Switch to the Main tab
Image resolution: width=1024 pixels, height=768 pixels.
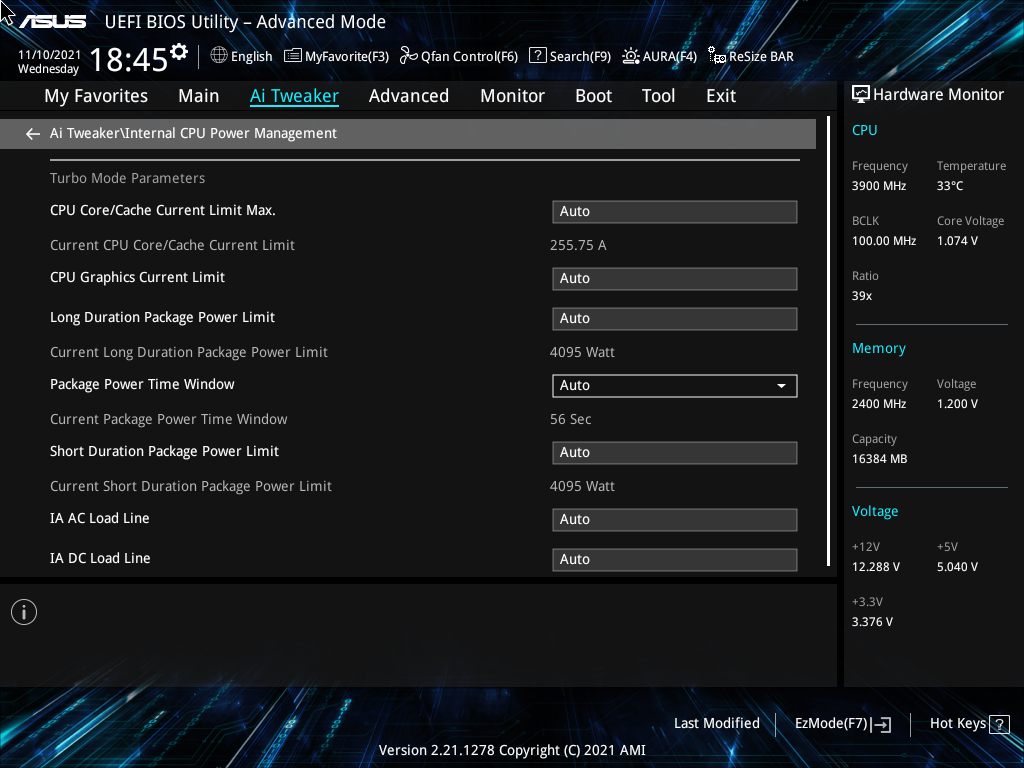[x=199, y=96]
